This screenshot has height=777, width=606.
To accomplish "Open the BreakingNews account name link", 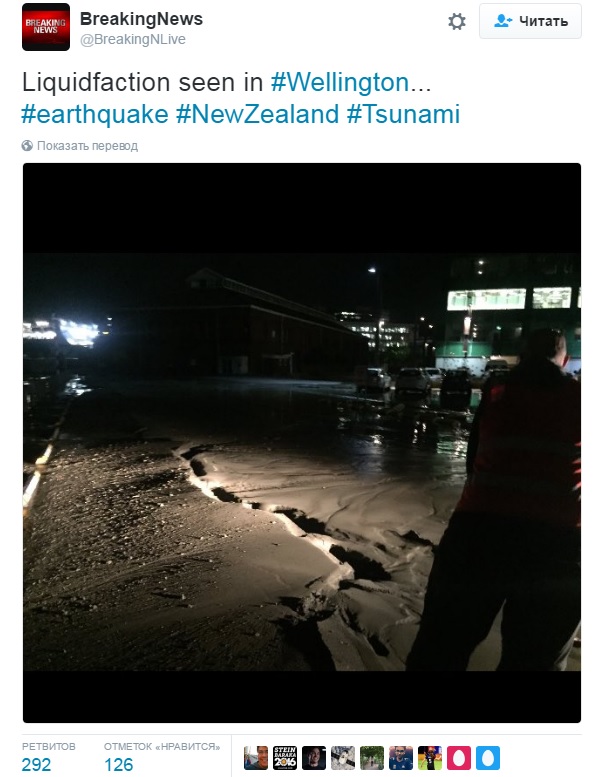I will tap(141, 19).
